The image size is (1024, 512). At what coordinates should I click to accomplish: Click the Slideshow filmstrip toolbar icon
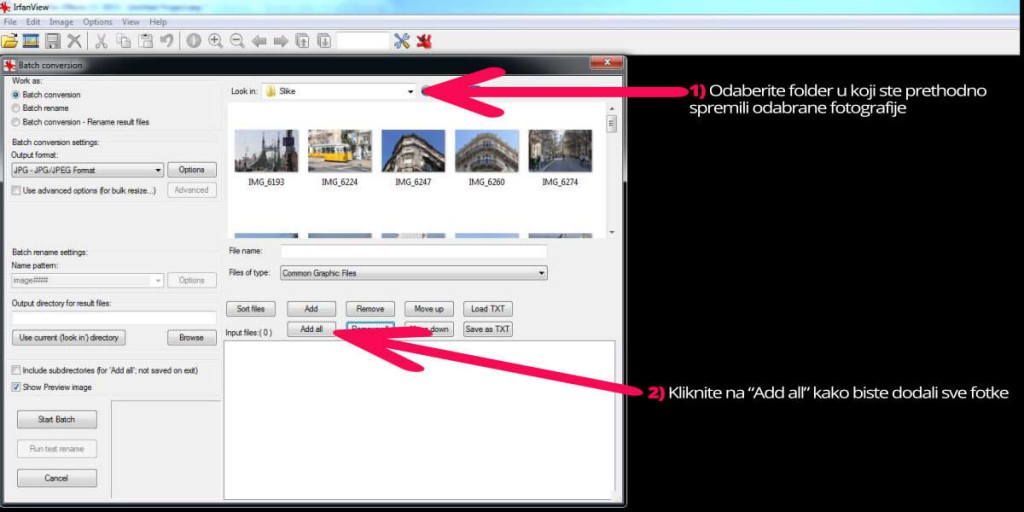pos(31,41)
